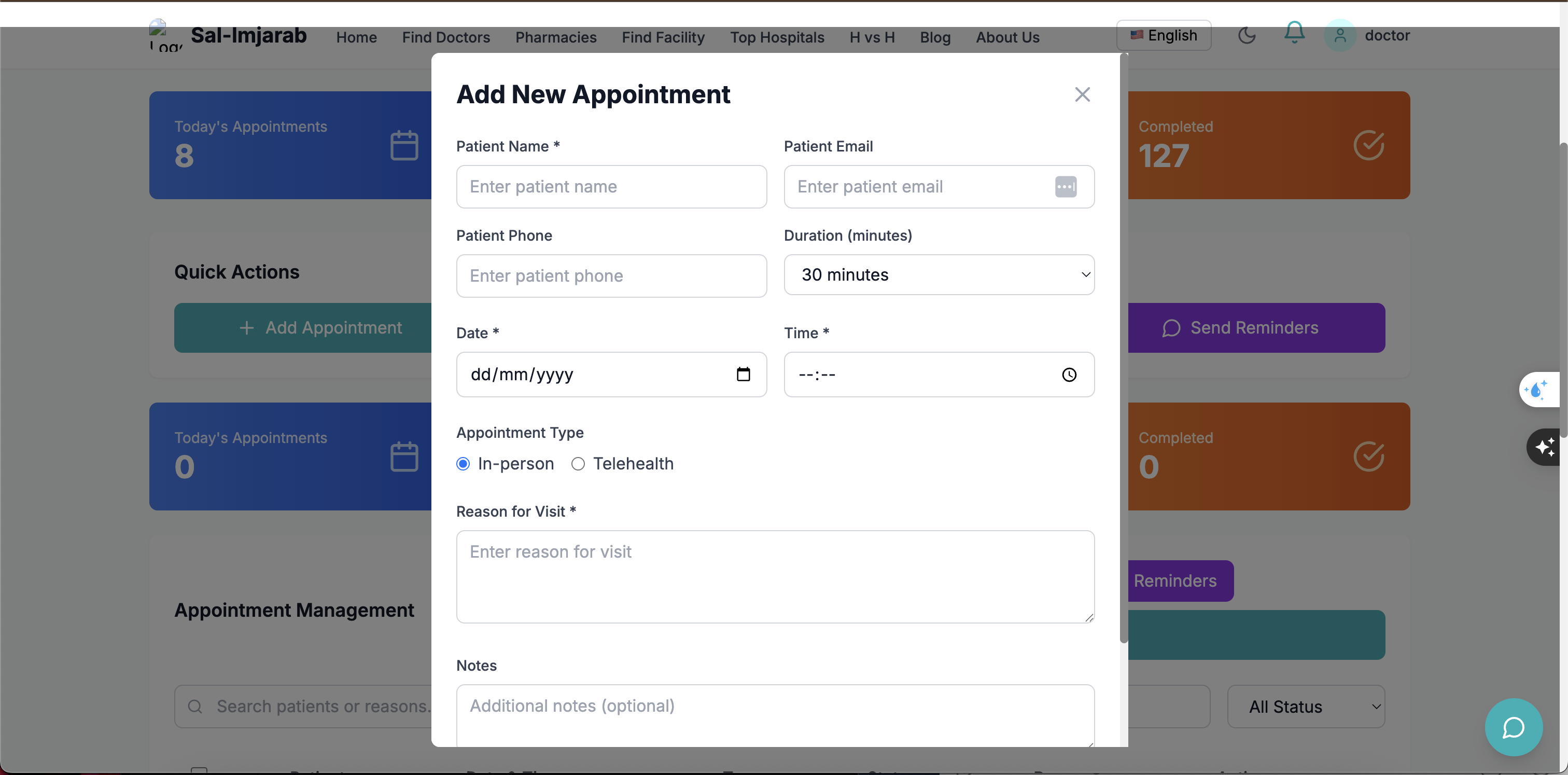1568x775 pixels.
Task: Expand the Duration minutes dropdown
Action: click(939, 274)
